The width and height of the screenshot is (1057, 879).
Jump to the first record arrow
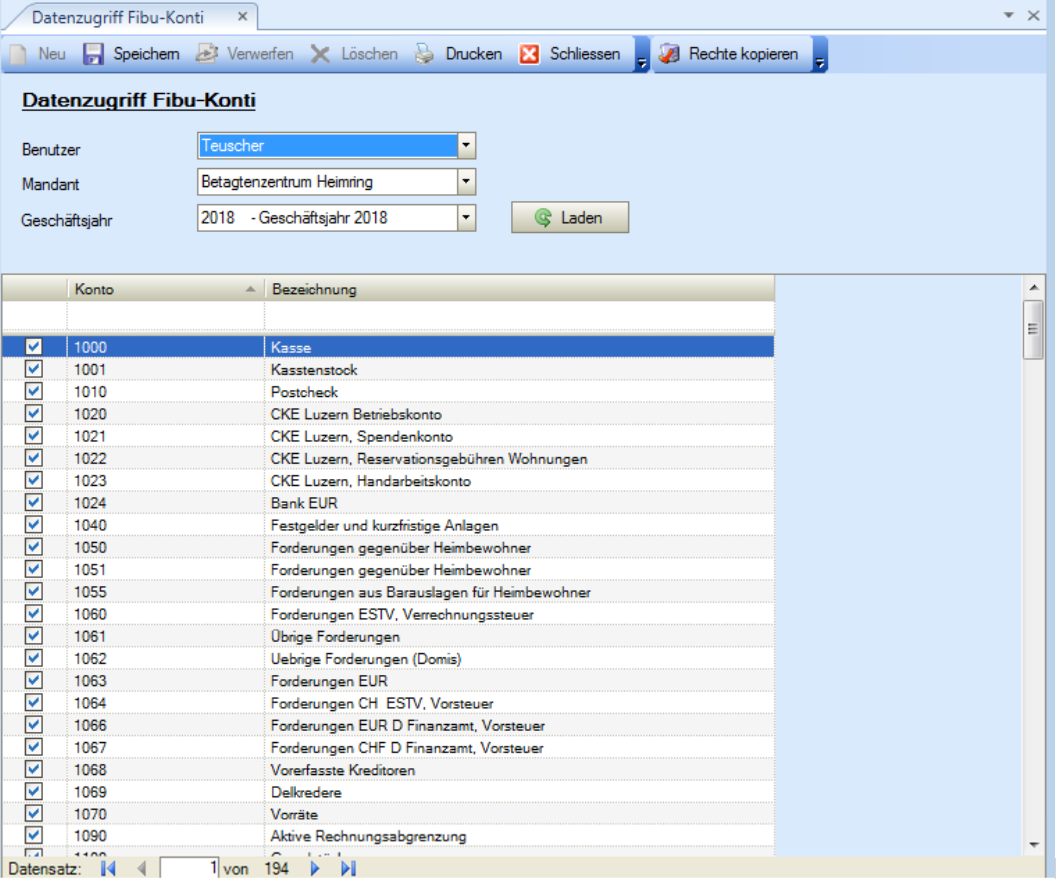pos(109,868)
